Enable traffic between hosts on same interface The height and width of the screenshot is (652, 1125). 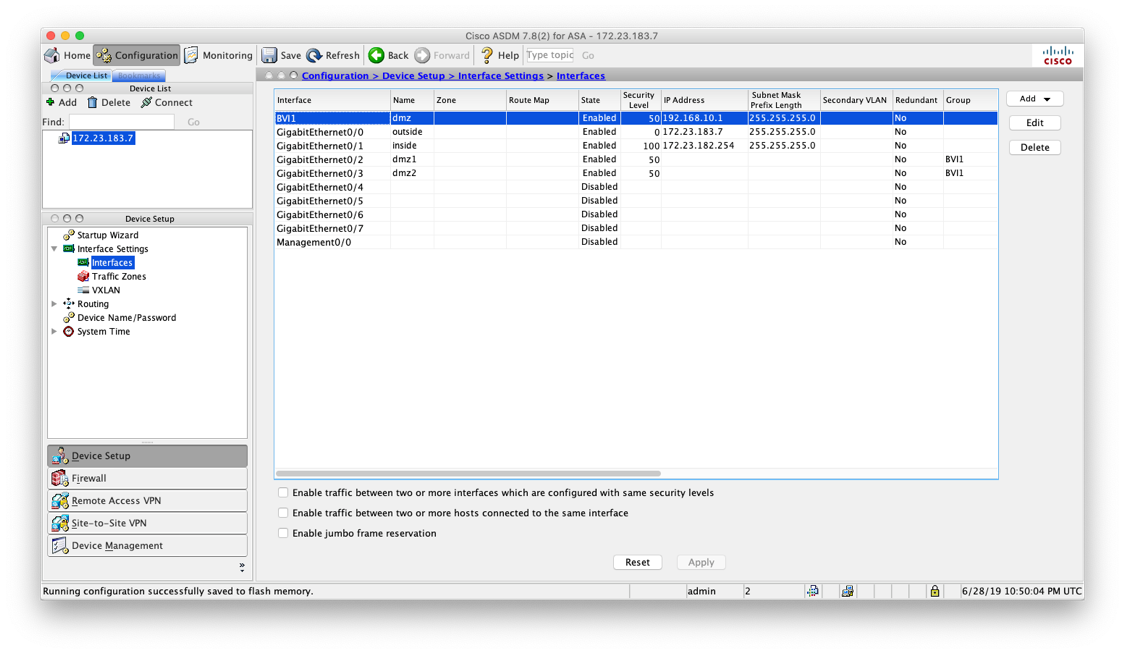[283, 512]
